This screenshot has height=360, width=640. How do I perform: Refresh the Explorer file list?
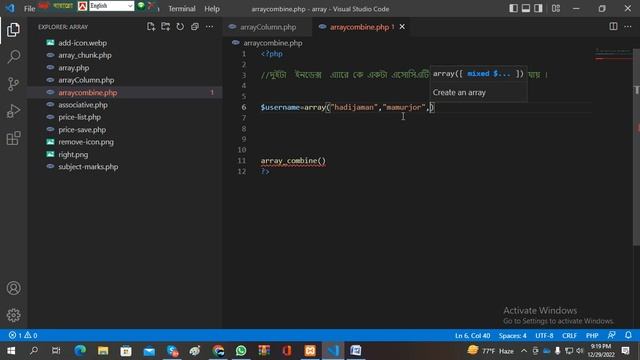click(x=180, y=27)
